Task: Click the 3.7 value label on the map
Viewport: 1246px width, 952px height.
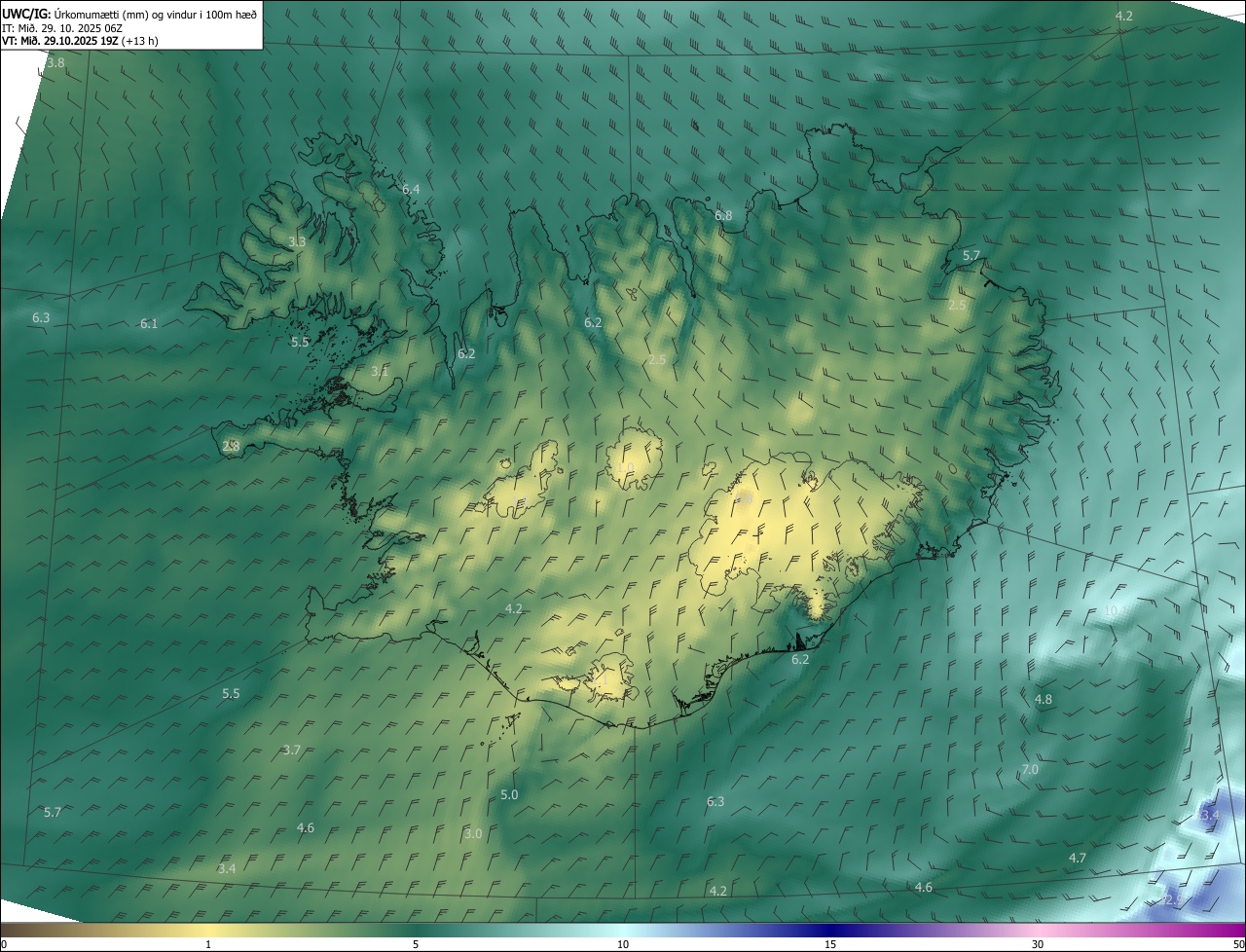Action: [x=291, y=750]
